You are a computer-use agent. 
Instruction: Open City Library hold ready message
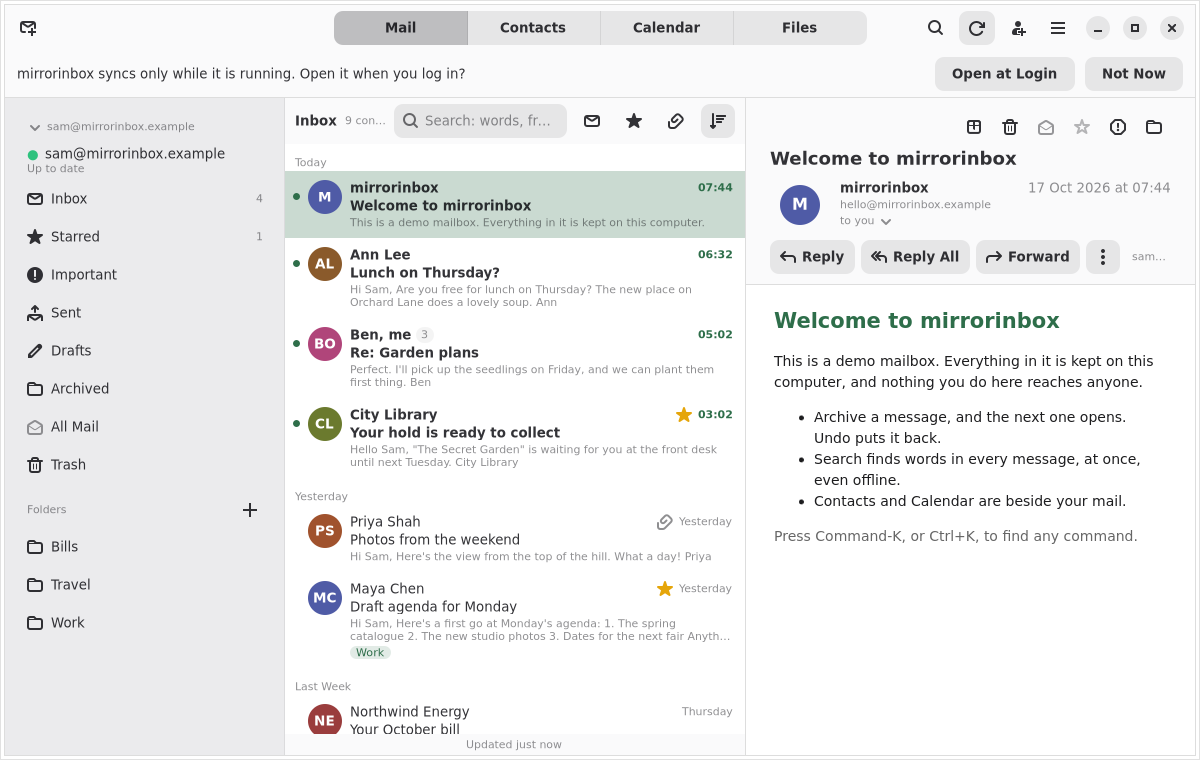515,438
